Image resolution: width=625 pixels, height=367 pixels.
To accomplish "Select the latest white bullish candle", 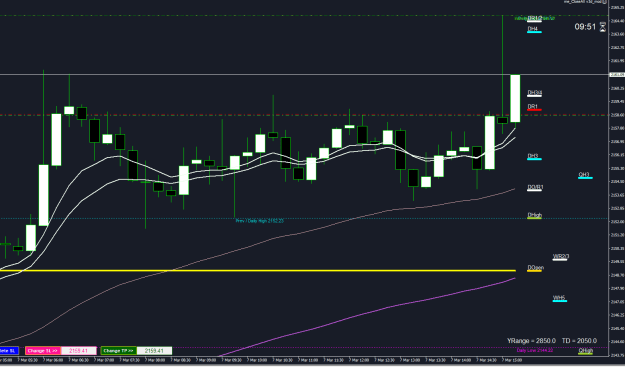I will tap(515, 98).
